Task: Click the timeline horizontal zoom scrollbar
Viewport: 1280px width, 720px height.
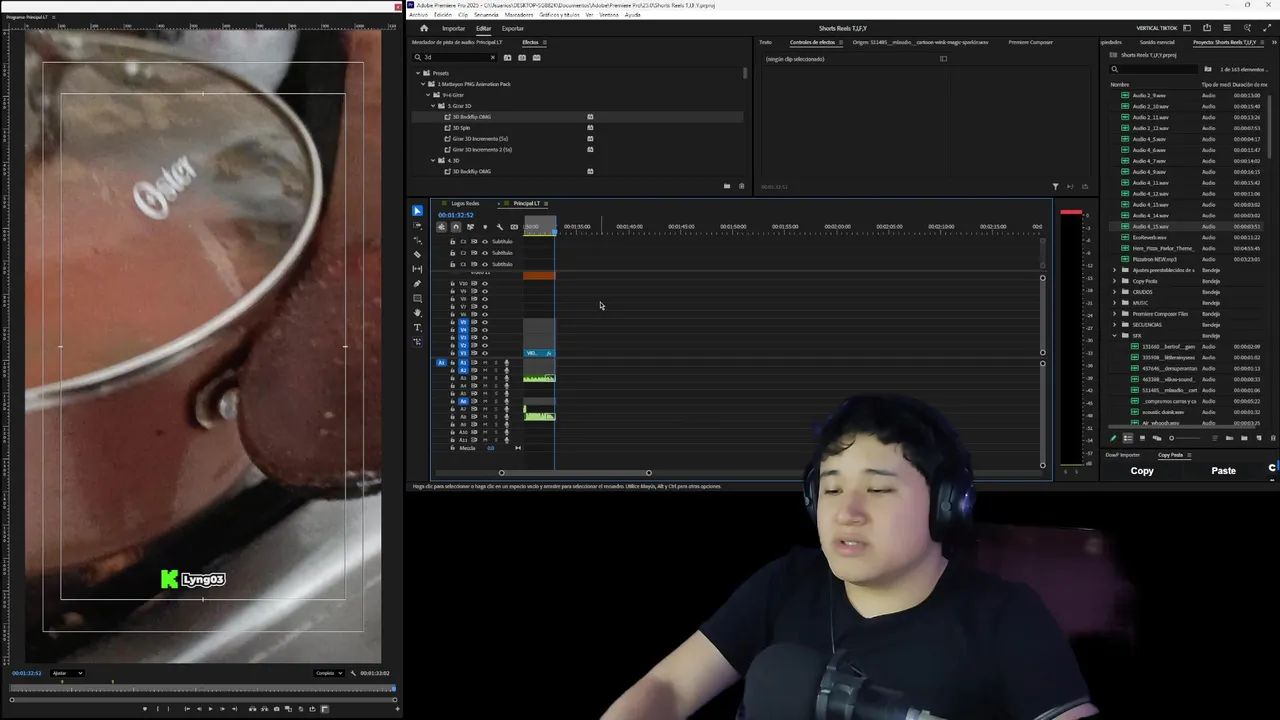Action: click(575, 473)
